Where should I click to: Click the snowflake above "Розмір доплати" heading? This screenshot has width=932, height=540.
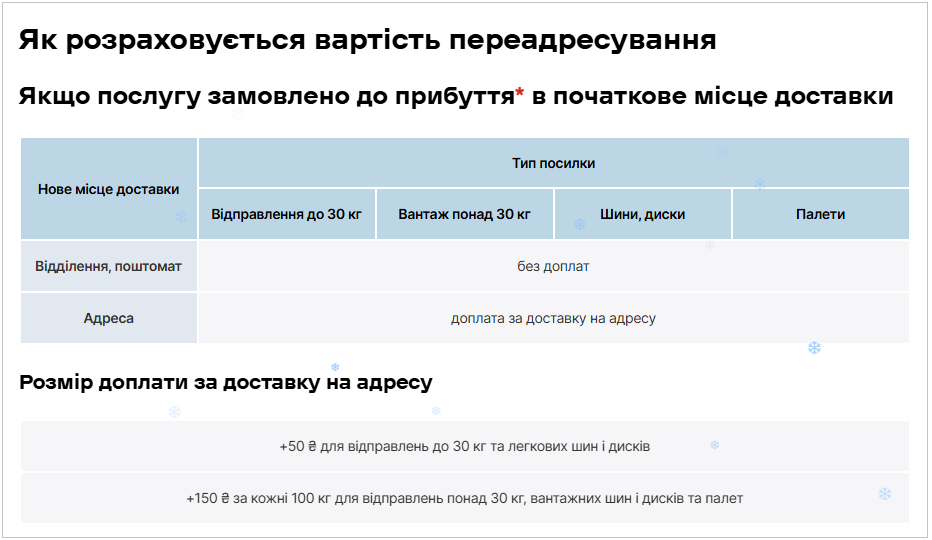click(x=335, y=367)
